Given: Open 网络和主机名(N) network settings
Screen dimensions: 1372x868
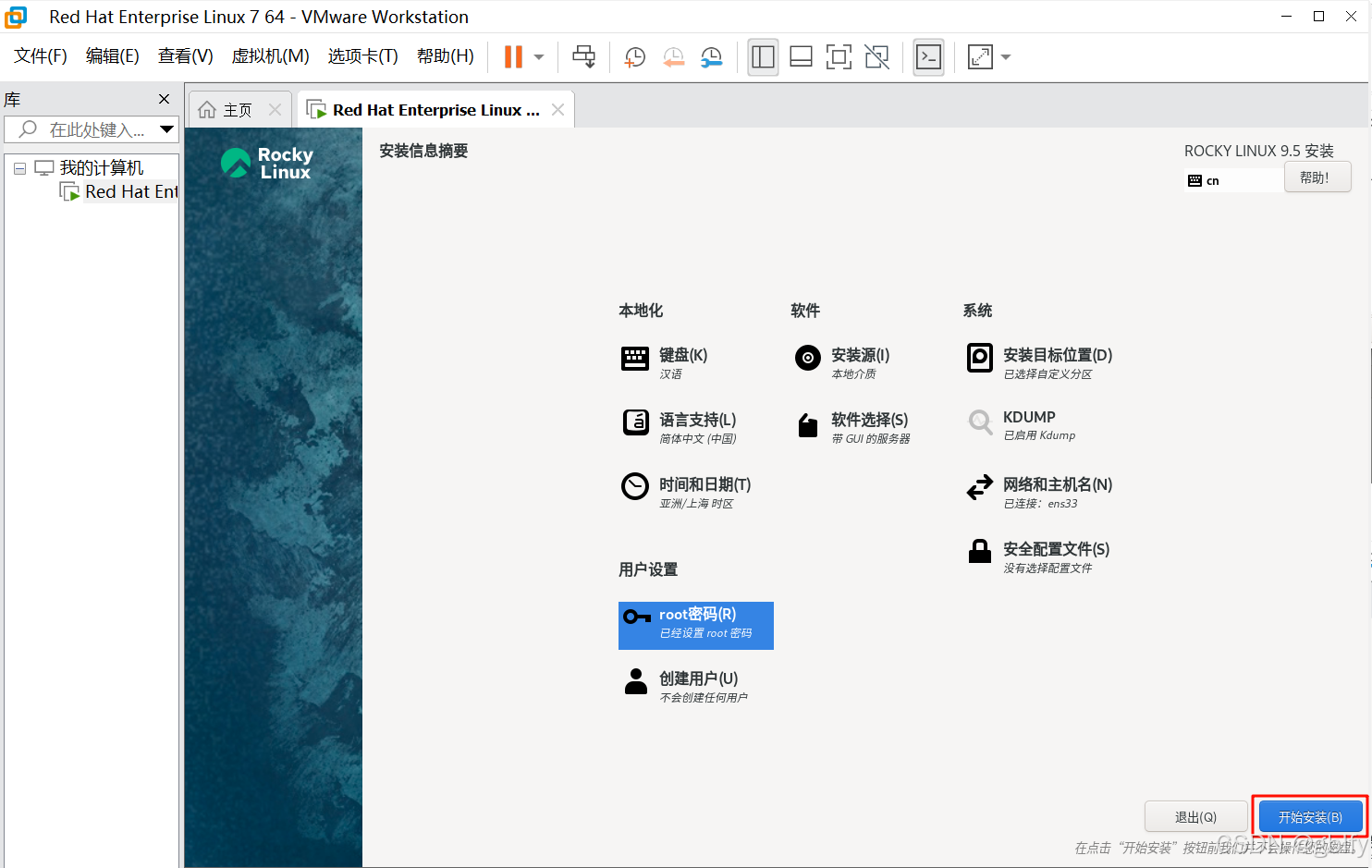Looking at the screenshot, I should [1040, 492].
